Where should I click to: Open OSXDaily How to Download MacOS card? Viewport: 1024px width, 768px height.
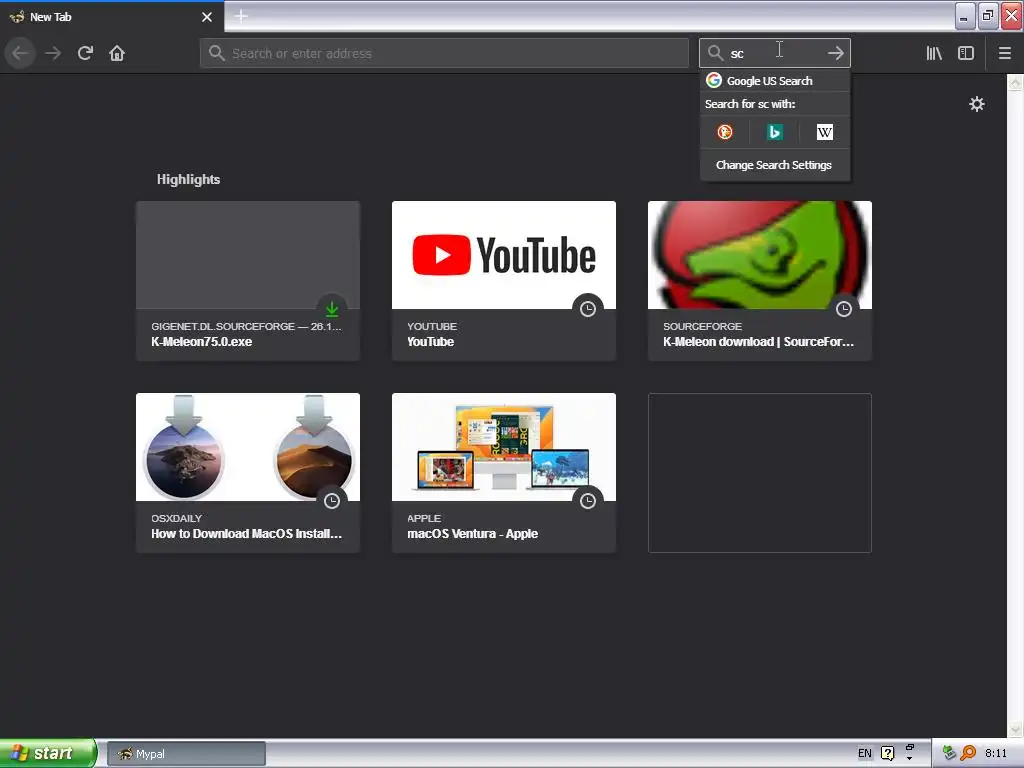248,473
